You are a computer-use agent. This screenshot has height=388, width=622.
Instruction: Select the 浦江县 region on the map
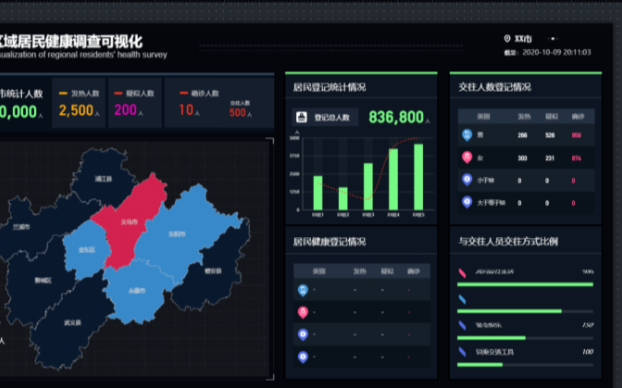[x=104, y=179]
